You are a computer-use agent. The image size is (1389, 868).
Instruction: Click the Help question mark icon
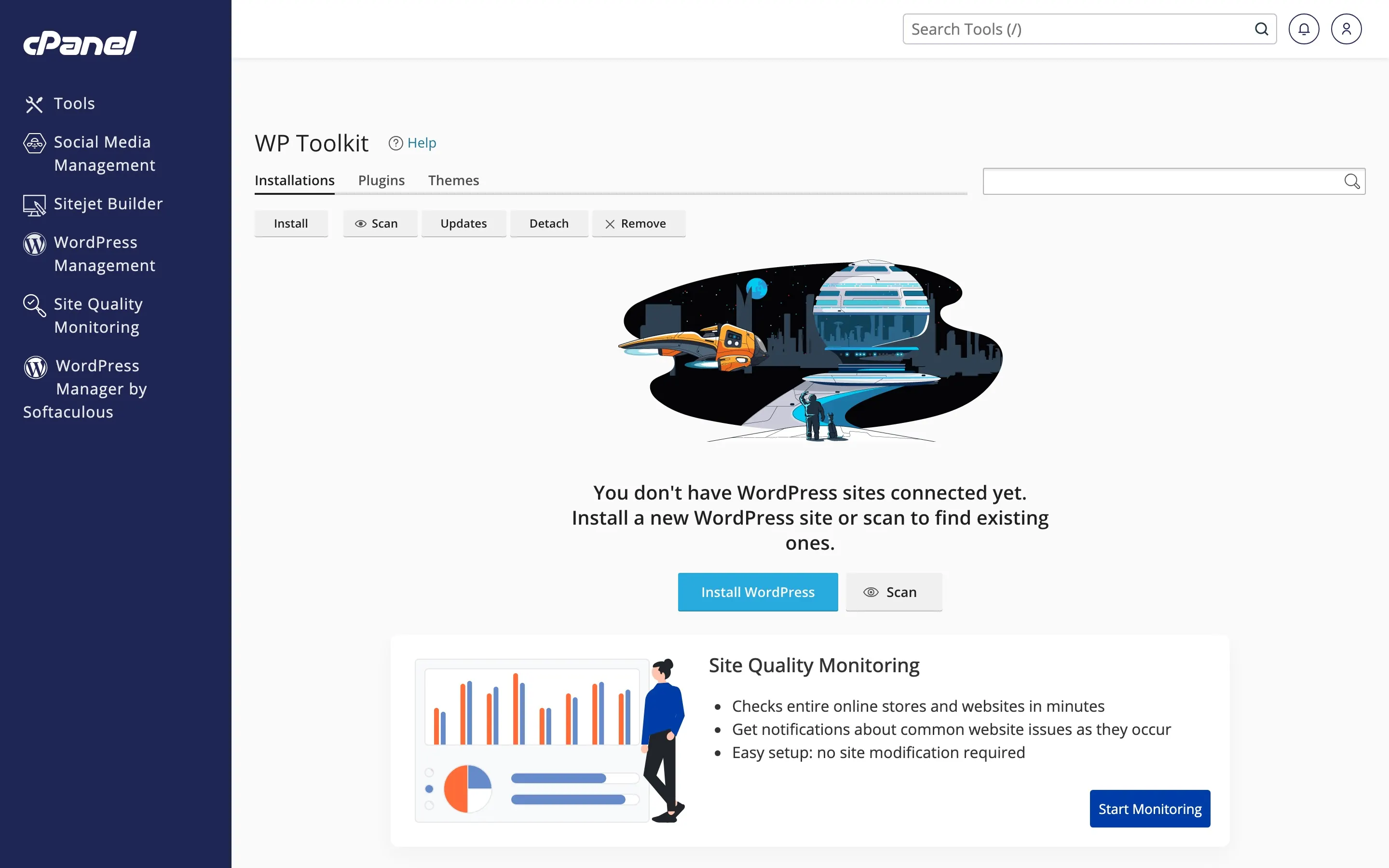(x=395, y=143)
